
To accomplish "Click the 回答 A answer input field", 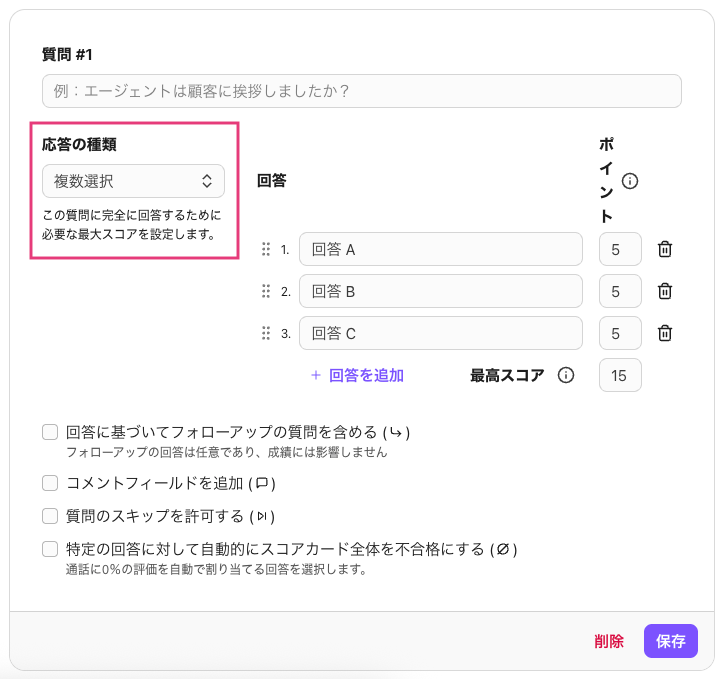I will tap(440, 249).
